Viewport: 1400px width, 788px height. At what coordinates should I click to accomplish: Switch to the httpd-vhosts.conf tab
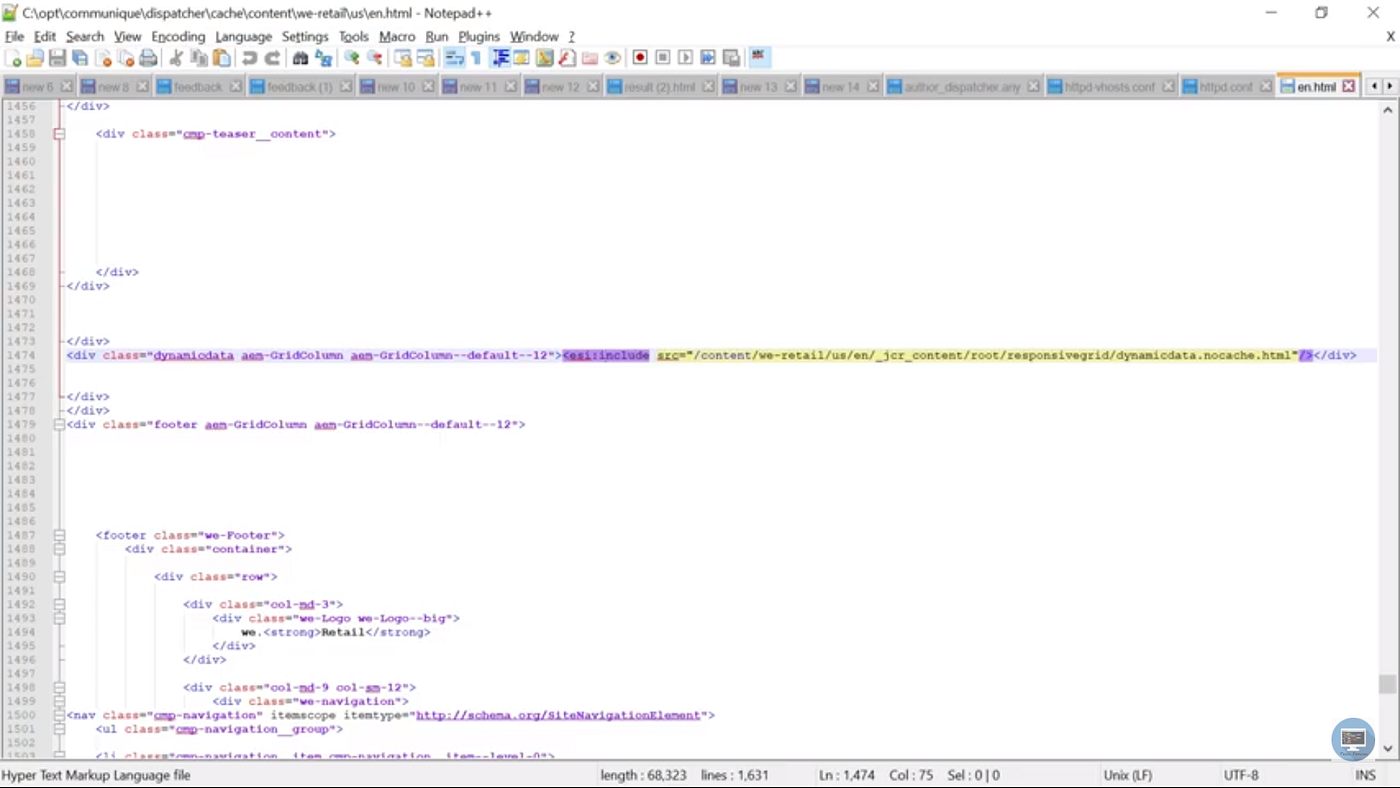[x=1109, y=87]
